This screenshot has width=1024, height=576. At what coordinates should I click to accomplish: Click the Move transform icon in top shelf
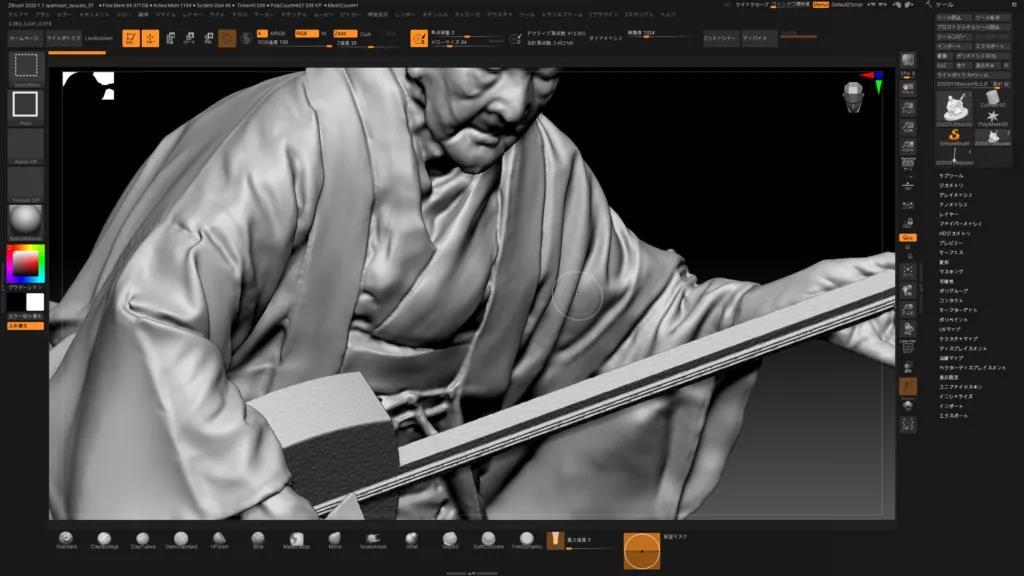point(170,39)
